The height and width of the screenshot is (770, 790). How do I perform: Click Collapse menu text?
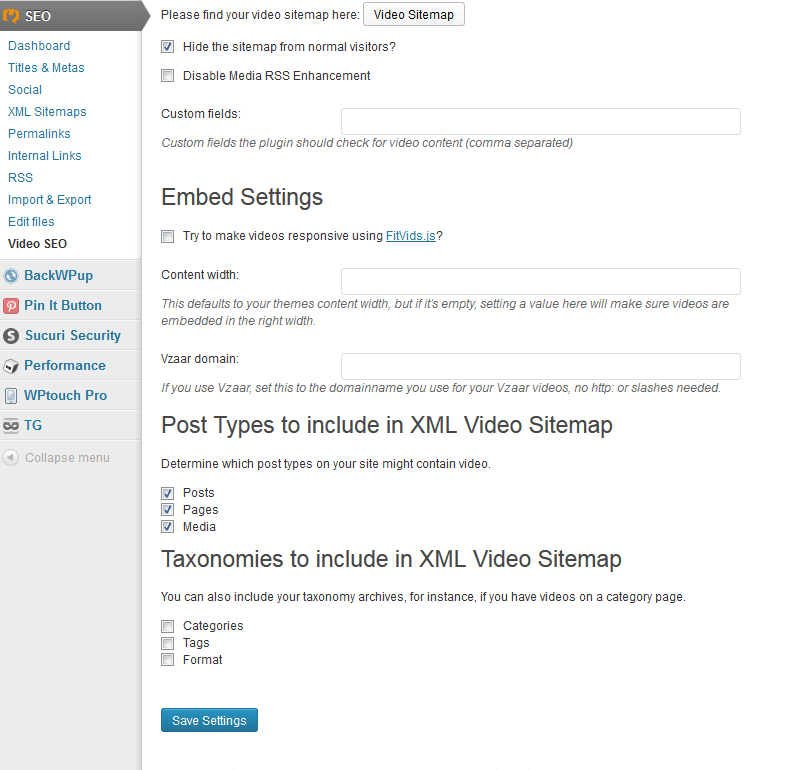click(x=68, y=458)
